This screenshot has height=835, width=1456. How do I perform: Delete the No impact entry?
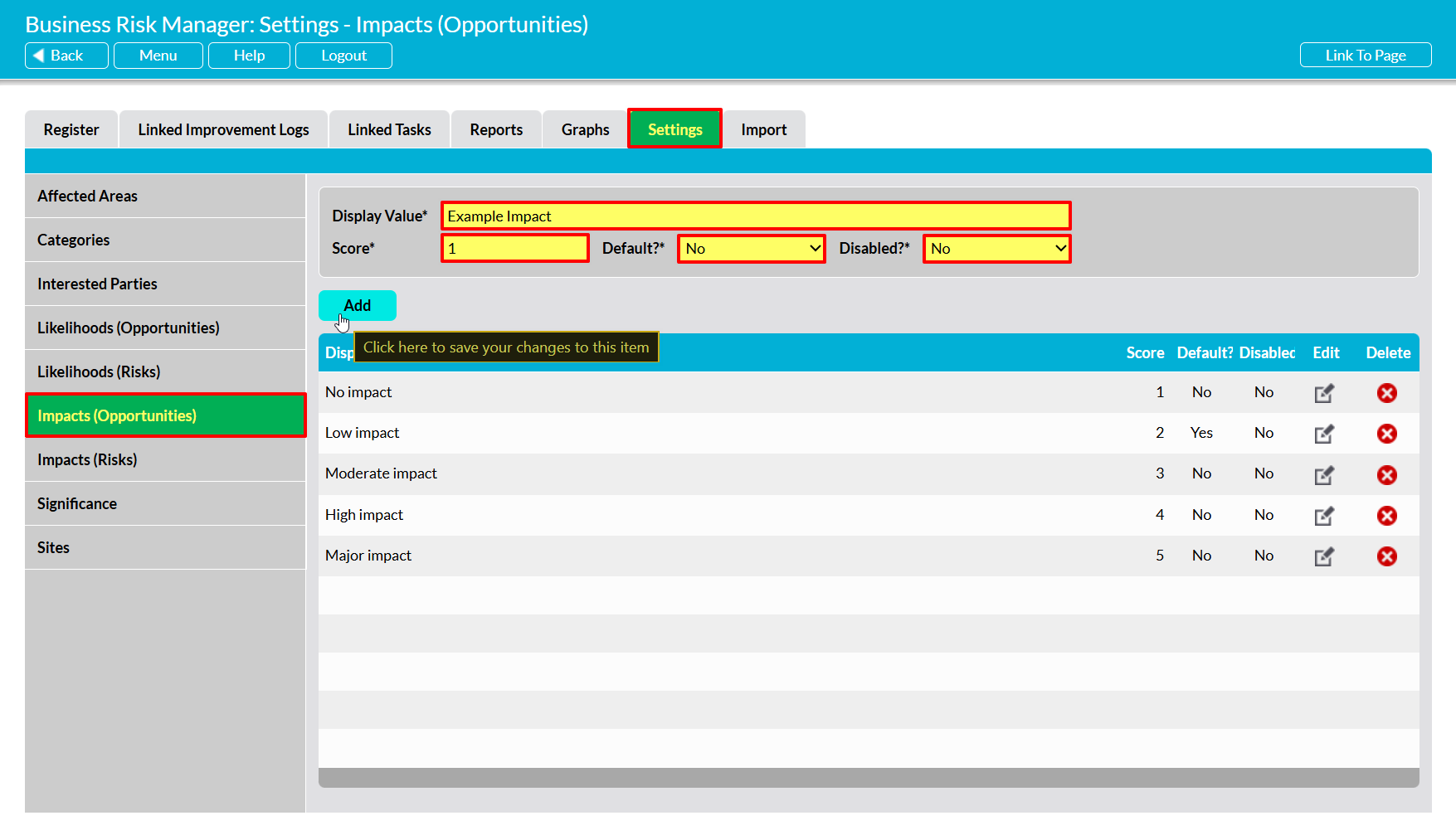(x=1387, y=393)
